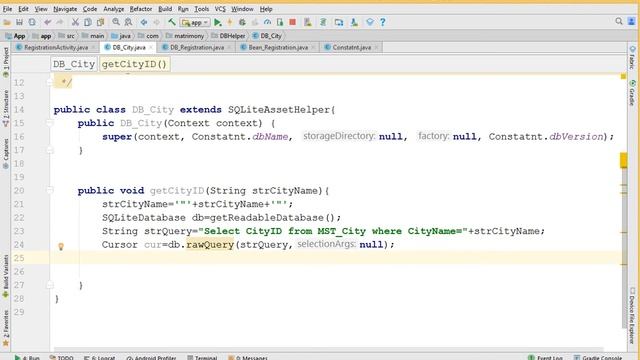This screenshot has height=360, width=640.
Task: Toggle the Device File Explorer tool window
Action: (632, 315)
